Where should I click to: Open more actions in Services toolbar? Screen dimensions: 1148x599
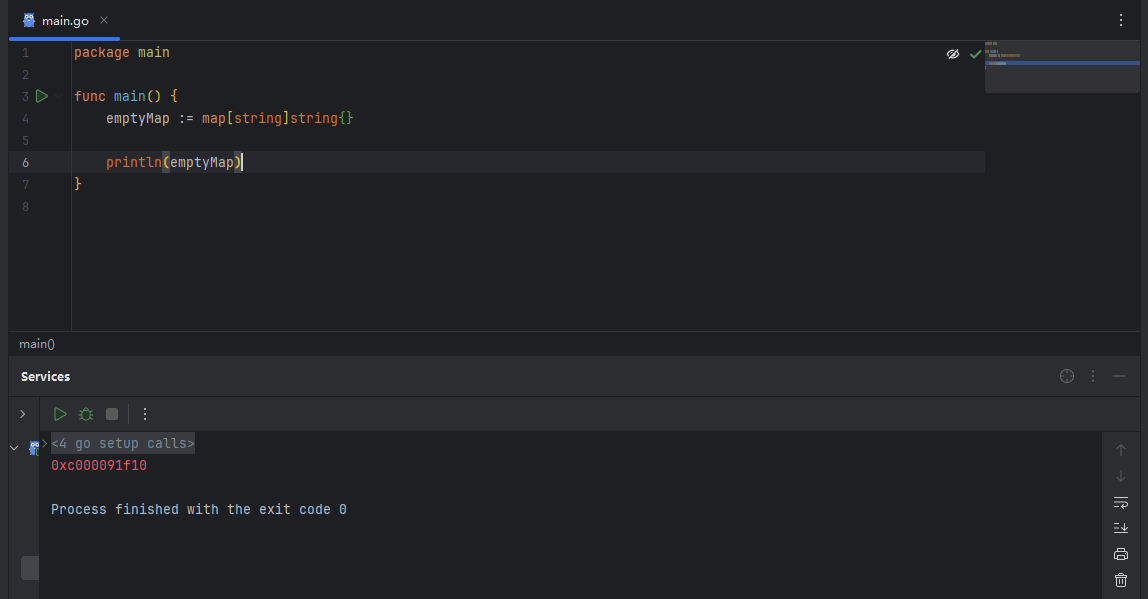(145, 414)
